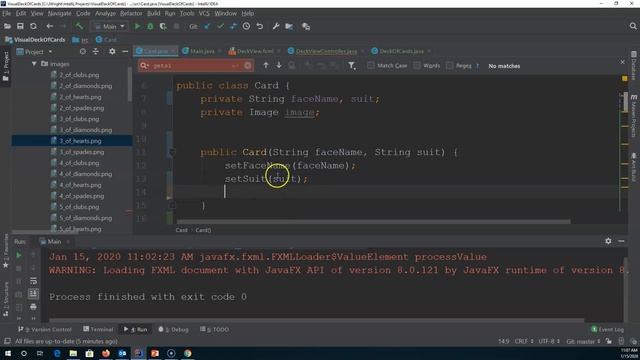The height and width of the screenshot is (360, 640).
Task: Open File Explorer from the taskbar
Action: click(x=73, y=353)
